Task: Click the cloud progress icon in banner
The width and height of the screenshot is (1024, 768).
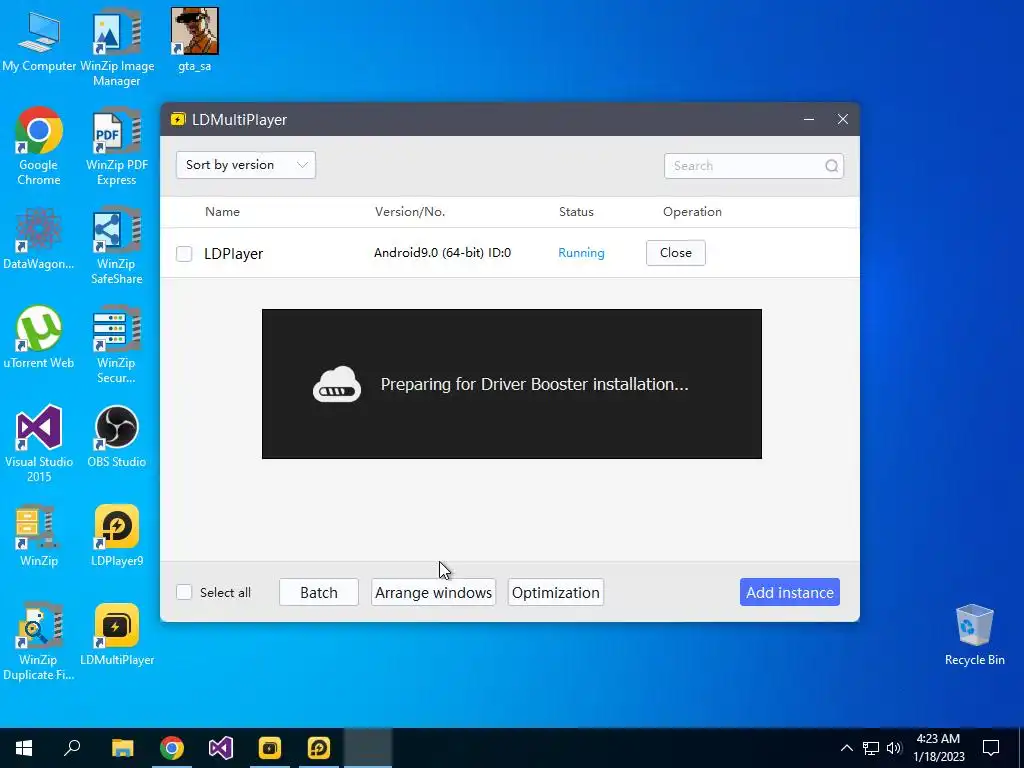Action: (x=337, y=384)
